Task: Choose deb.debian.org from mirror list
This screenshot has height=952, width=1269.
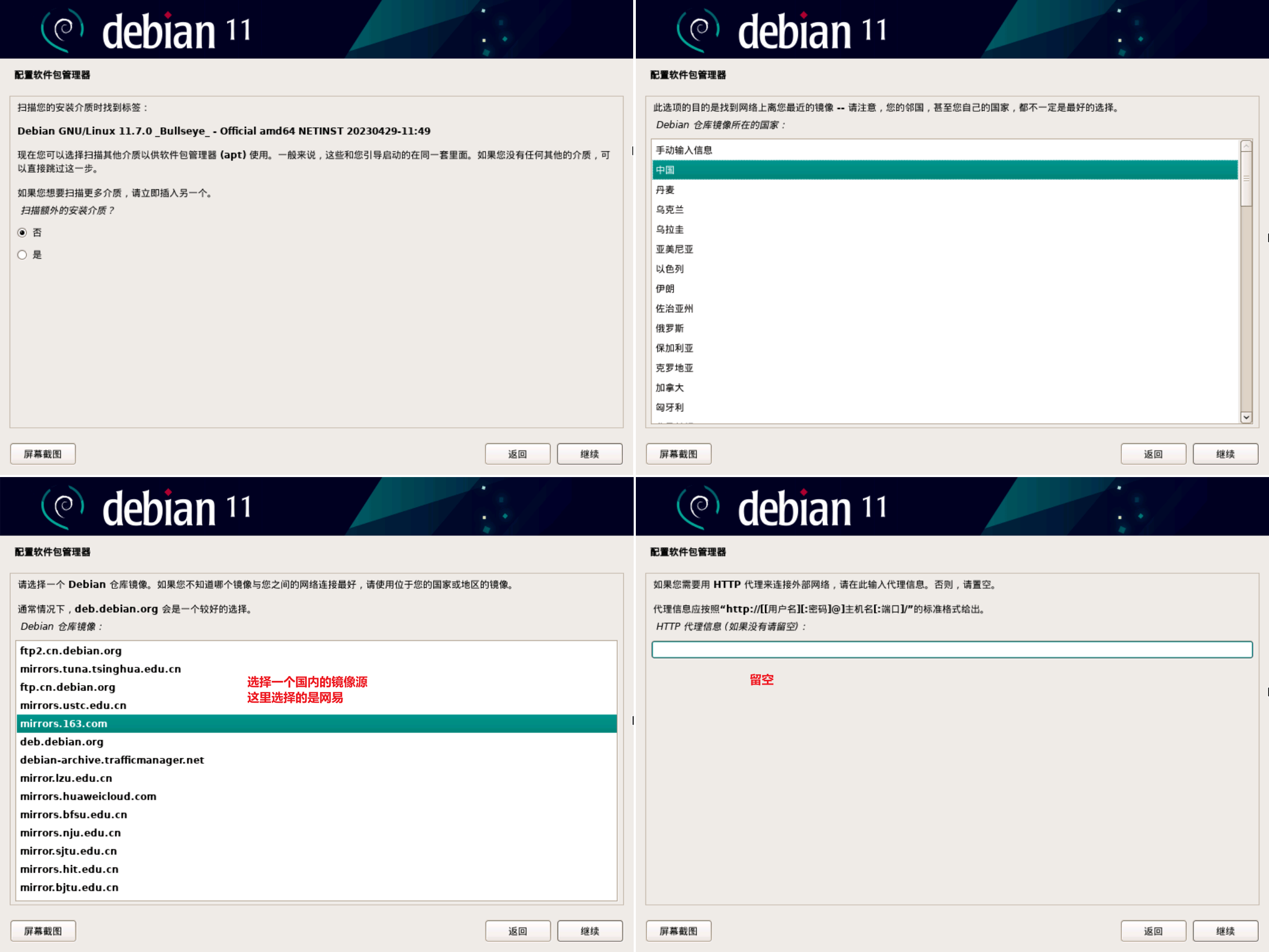Action: [62, 742]
